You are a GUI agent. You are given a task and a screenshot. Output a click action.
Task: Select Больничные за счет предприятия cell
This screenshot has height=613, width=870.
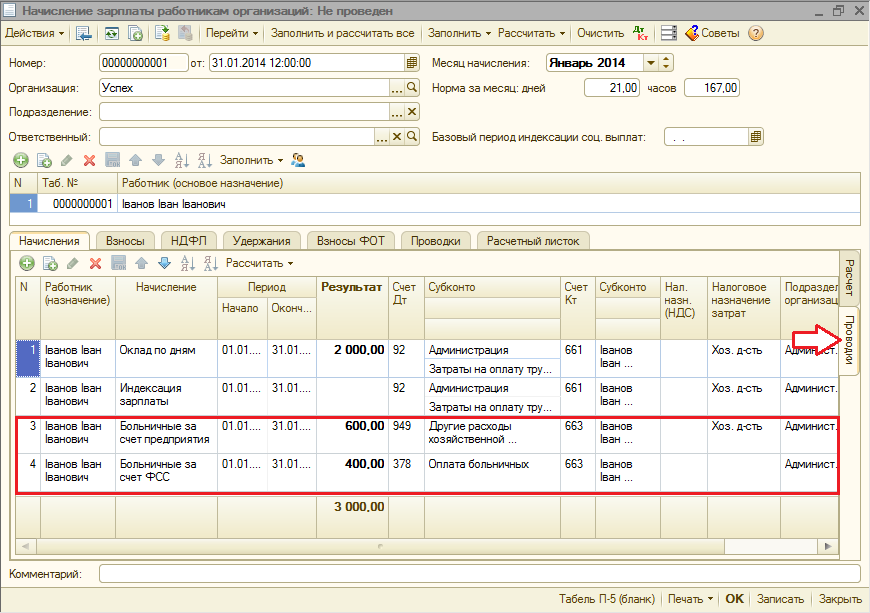166,434
